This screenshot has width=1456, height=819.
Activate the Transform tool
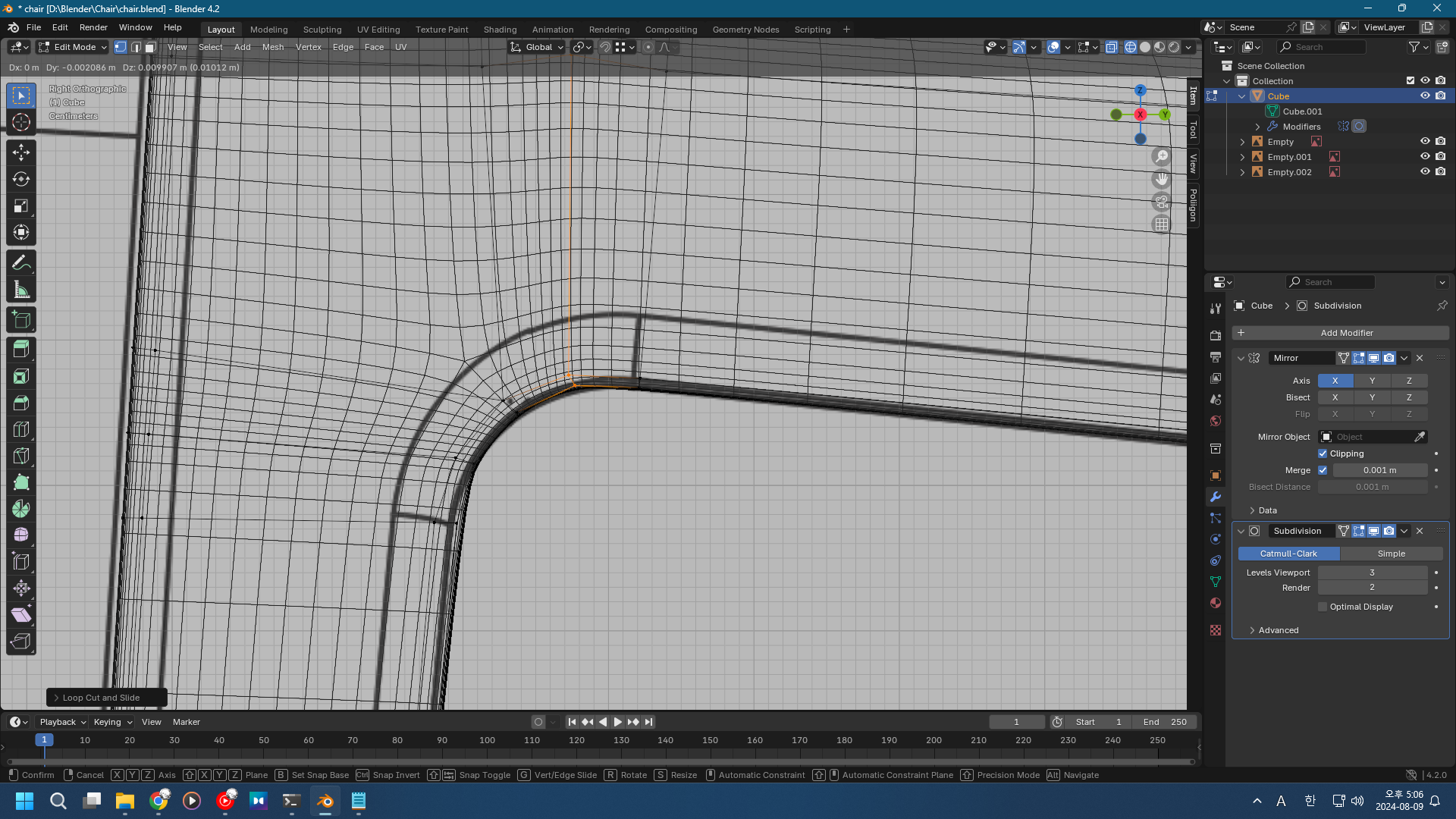21,232
